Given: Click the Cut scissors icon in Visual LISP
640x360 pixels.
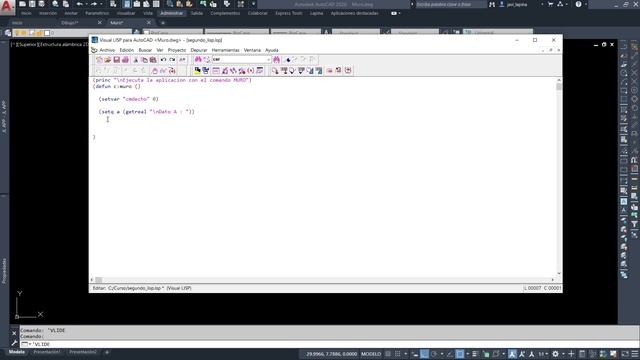Looking at the screenshot, I should pyautogui.click(x=136, y=60).
